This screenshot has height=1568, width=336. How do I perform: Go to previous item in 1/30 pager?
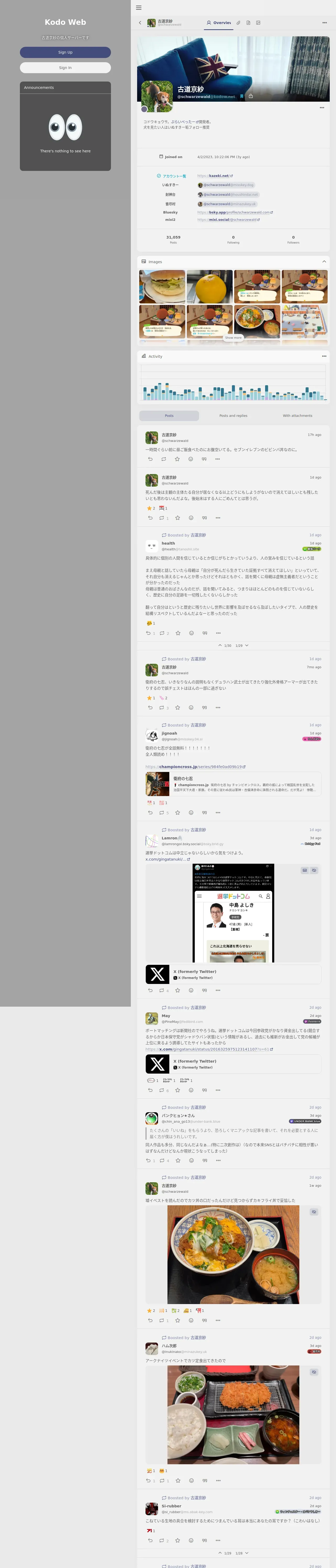tap(220, 645)
